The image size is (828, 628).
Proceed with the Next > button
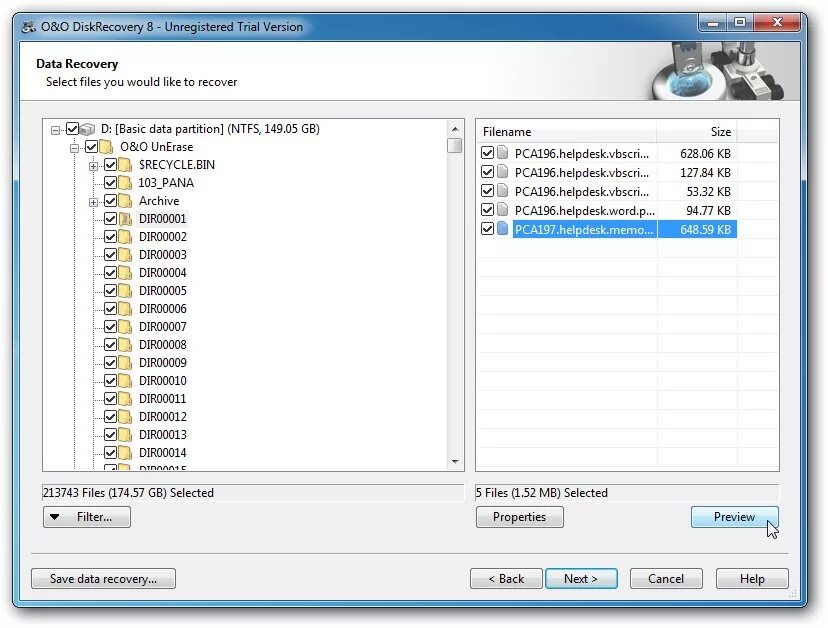pos(581,578)
